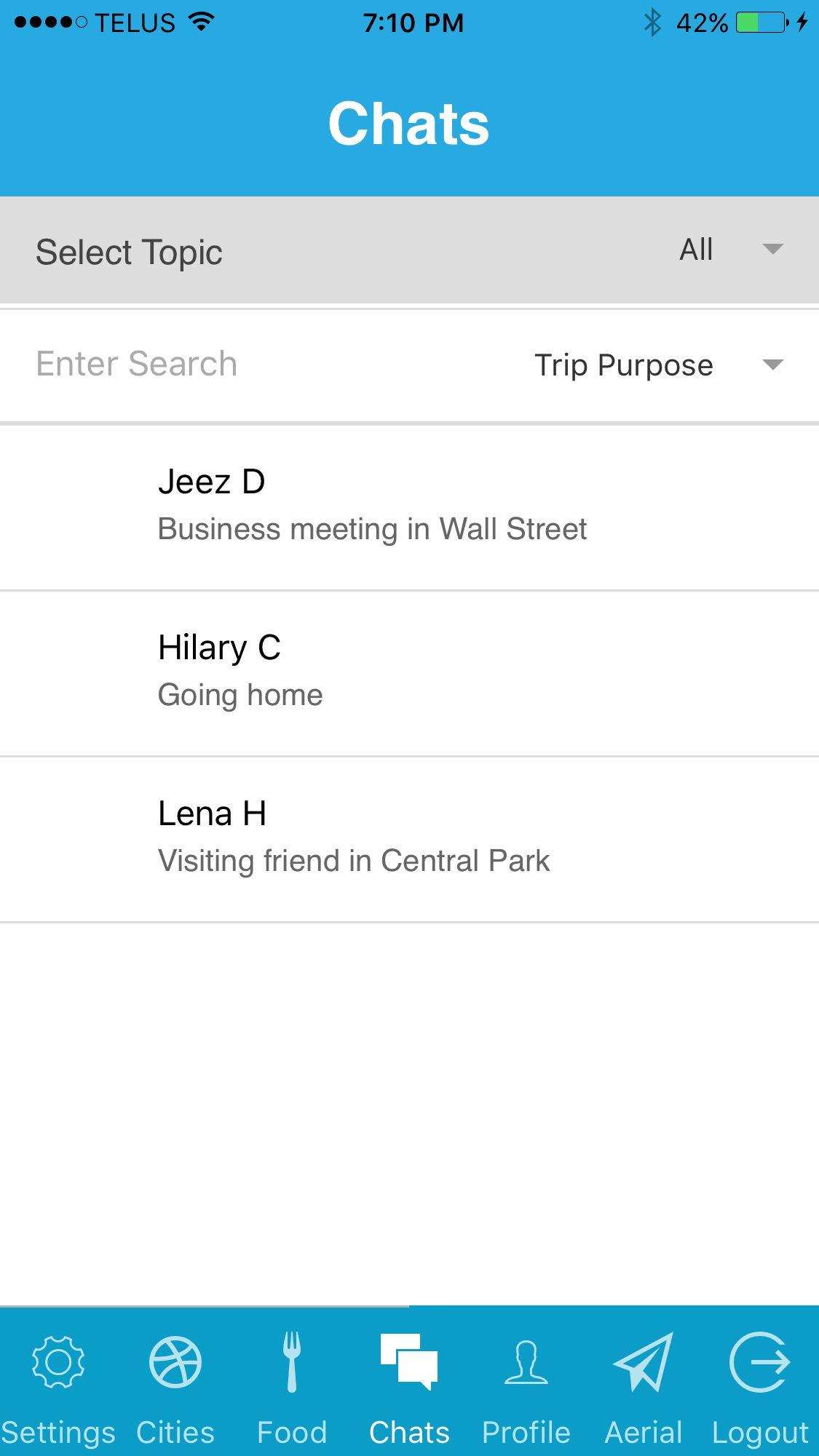Open the Trip Purpose dropdown arrow
This screenshot has width=819, height=1456.
click(x=772, y=365)
